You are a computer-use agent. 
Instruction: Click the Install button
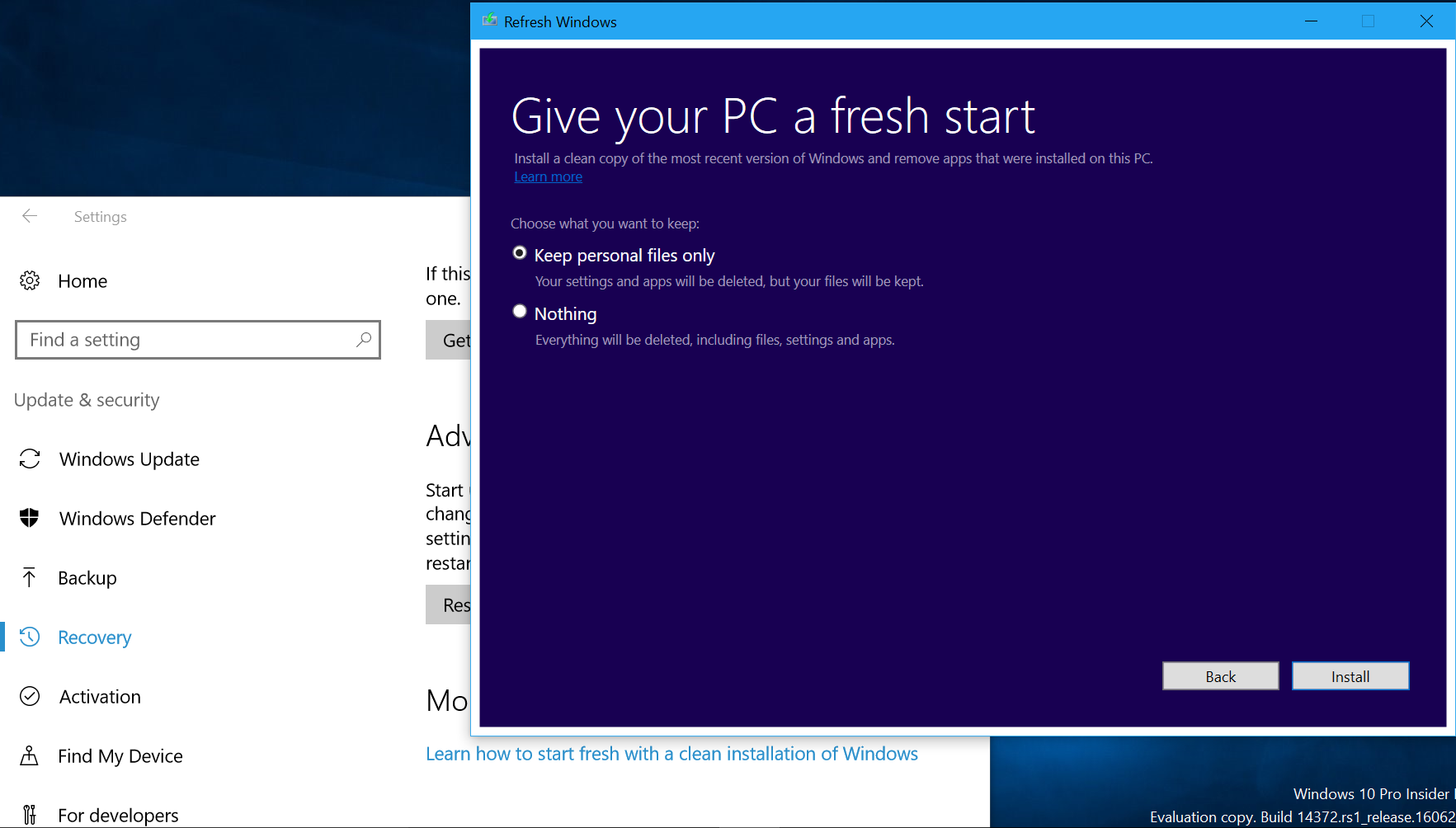[1350, 676]
